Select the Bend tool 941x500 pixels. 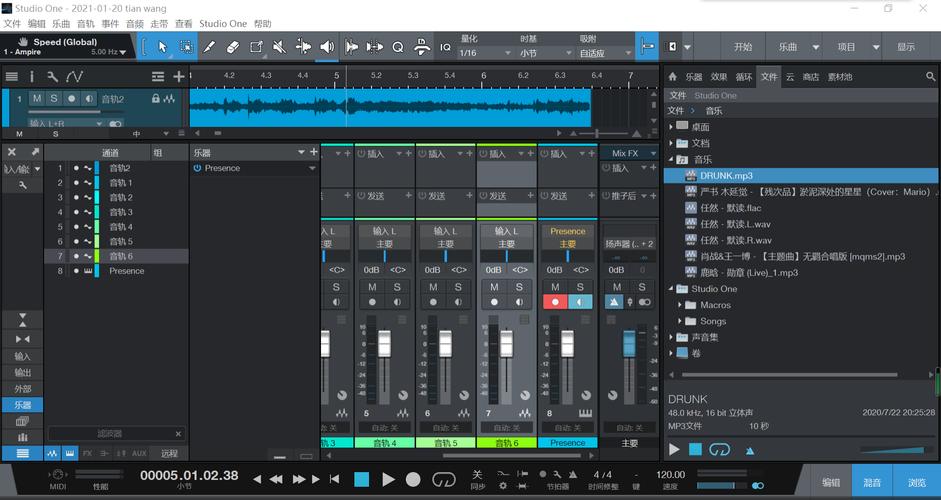point(304,47)
